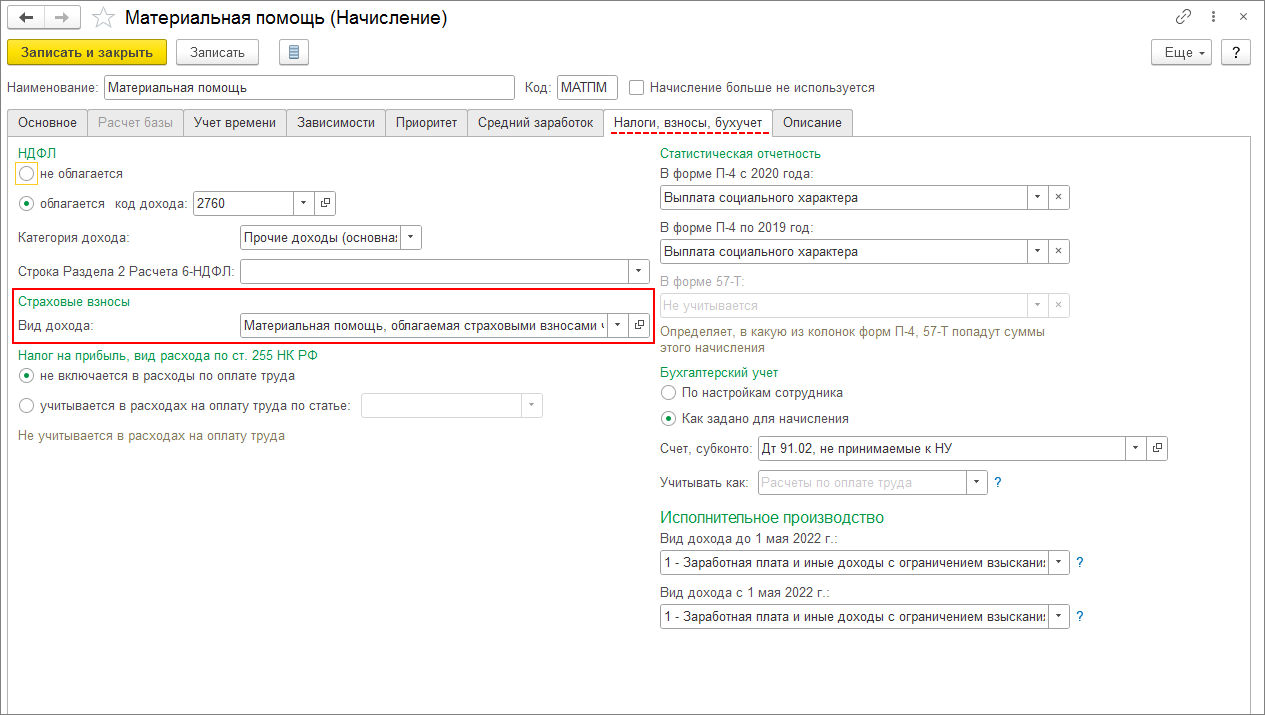
Task: Expand 'Строка Раздела 2 Расчета 6-НДФЛ' dropdown
Action: tap(639, 272)
